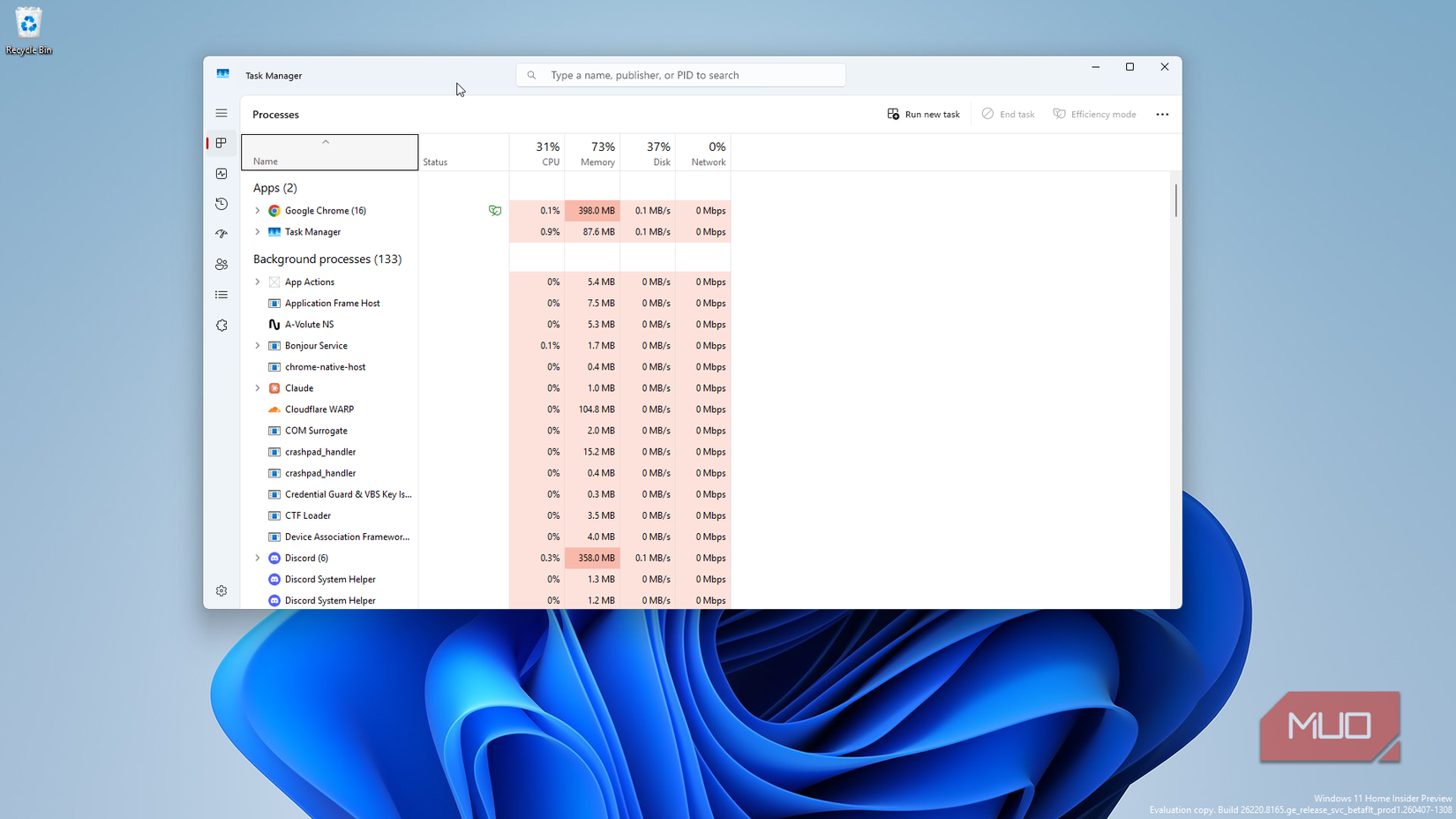Select the App history sidebar icon
Image resolution: width=1456 pixels, height=819 pixels.
221,204
